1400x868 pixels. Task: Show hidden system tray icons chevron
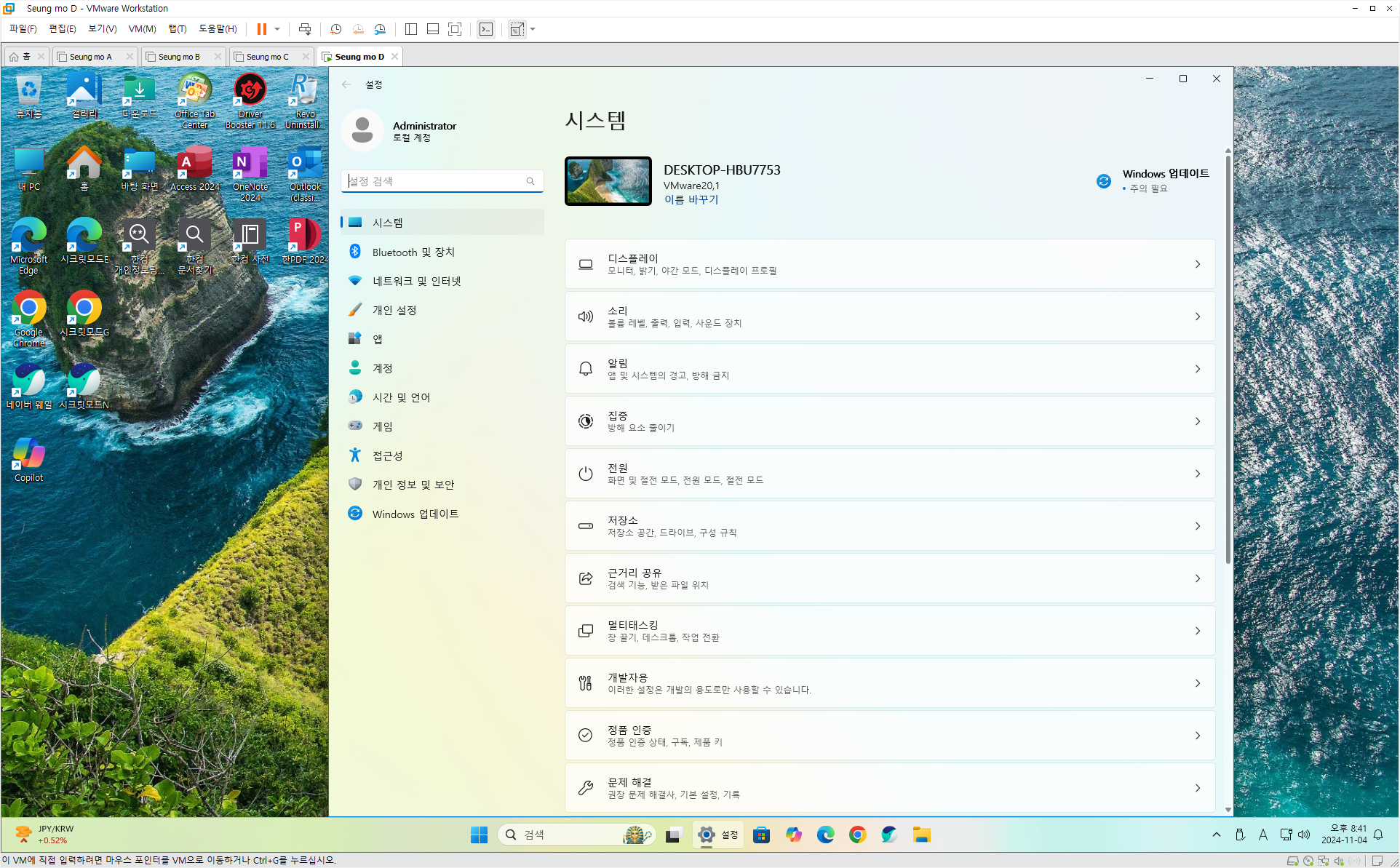point(1217,835)
